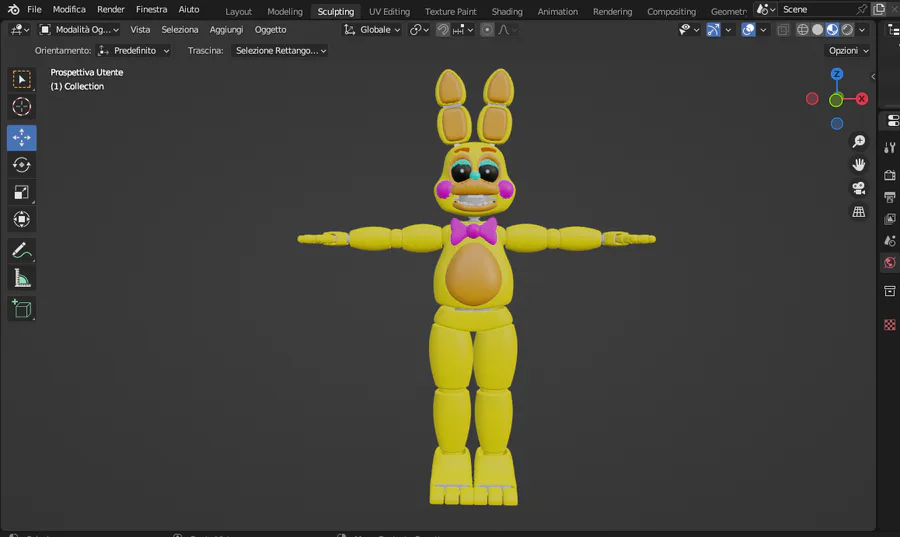Open the Finestra menu
This screenshot has height=537, width=900.
[152, 9]
